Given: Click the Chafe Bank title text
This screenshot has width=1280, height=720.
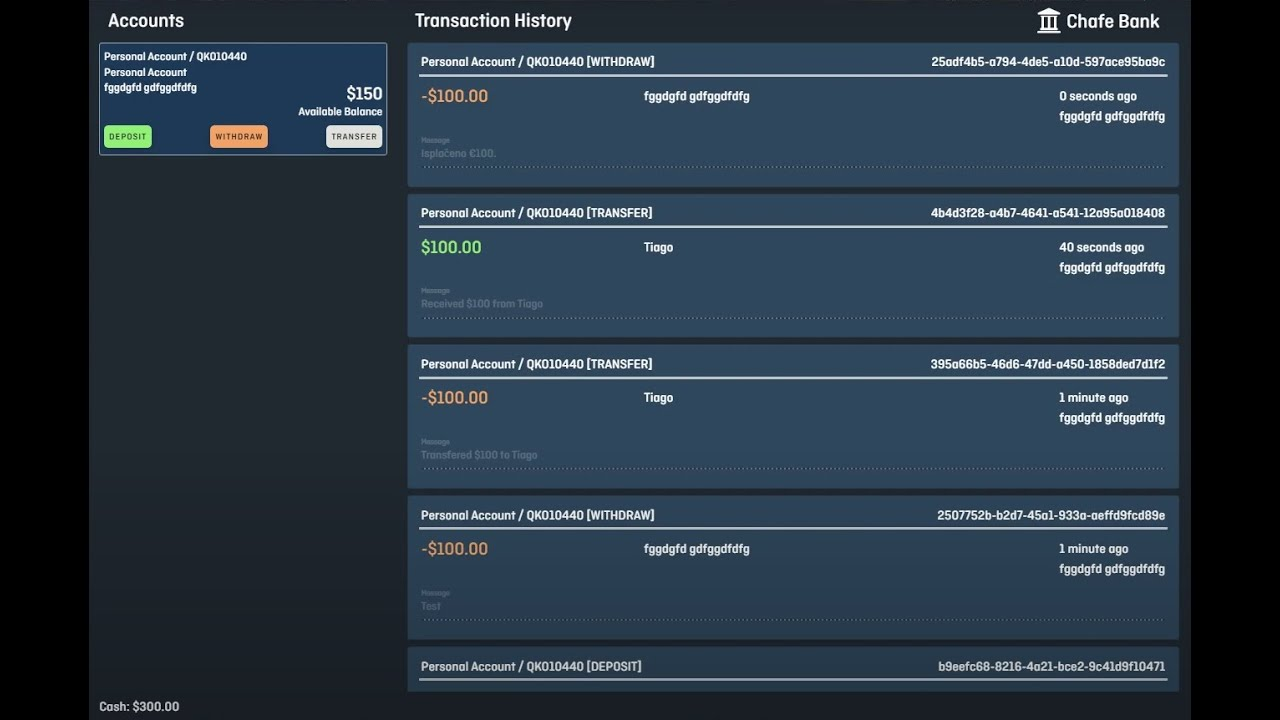Looking at the screenshot, I should tap(1113, 21).
